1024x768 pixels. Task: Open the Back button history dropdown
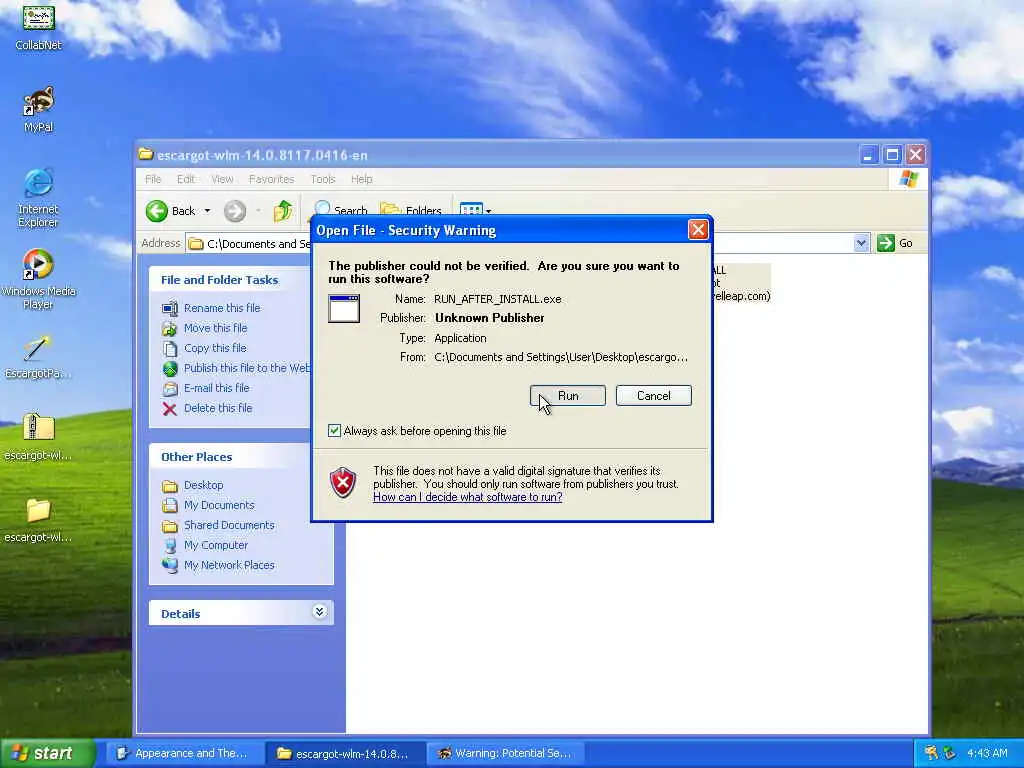pos(207,211)
